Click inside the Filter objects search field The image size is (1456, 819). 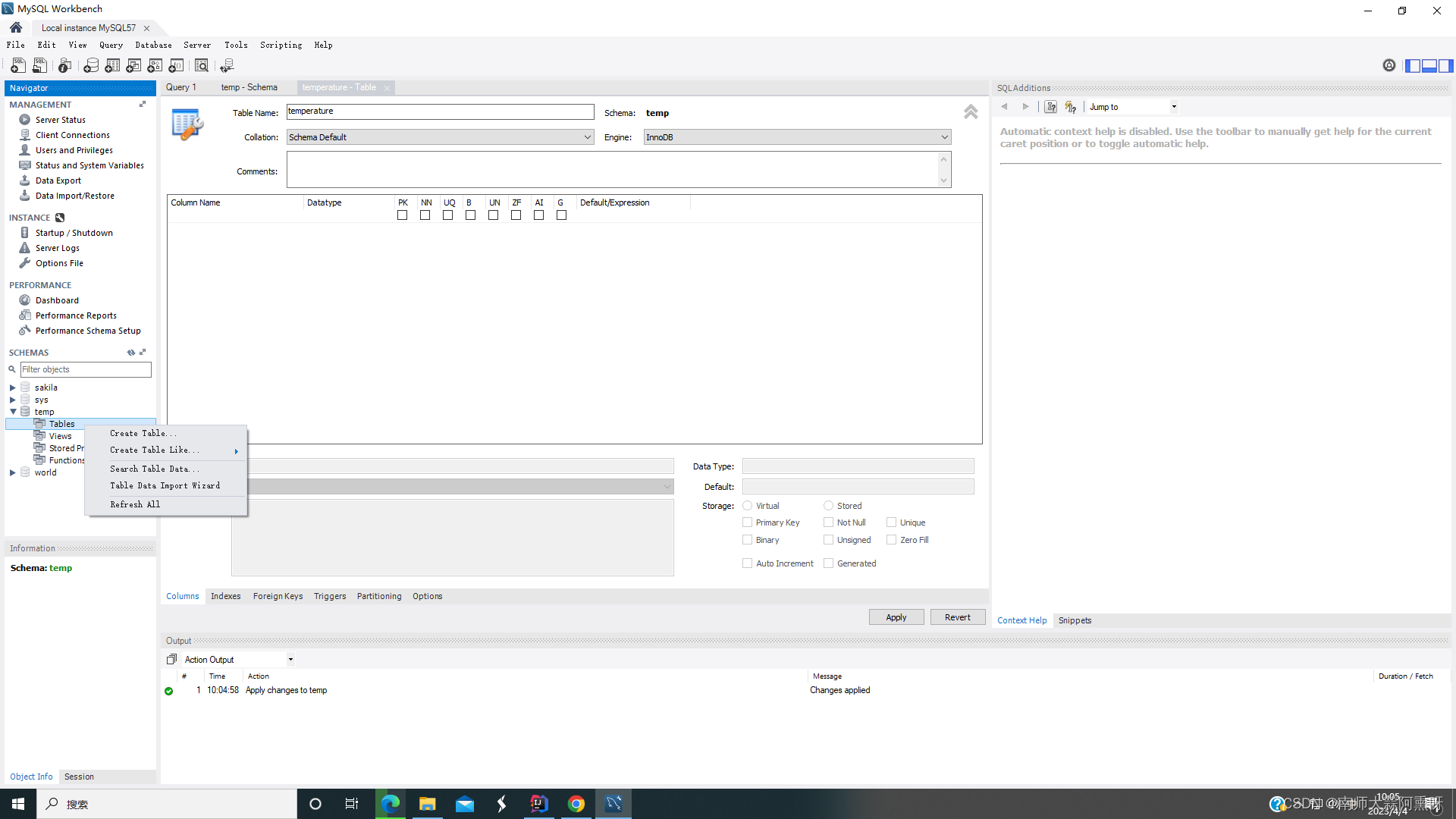[x=83, y=369]
